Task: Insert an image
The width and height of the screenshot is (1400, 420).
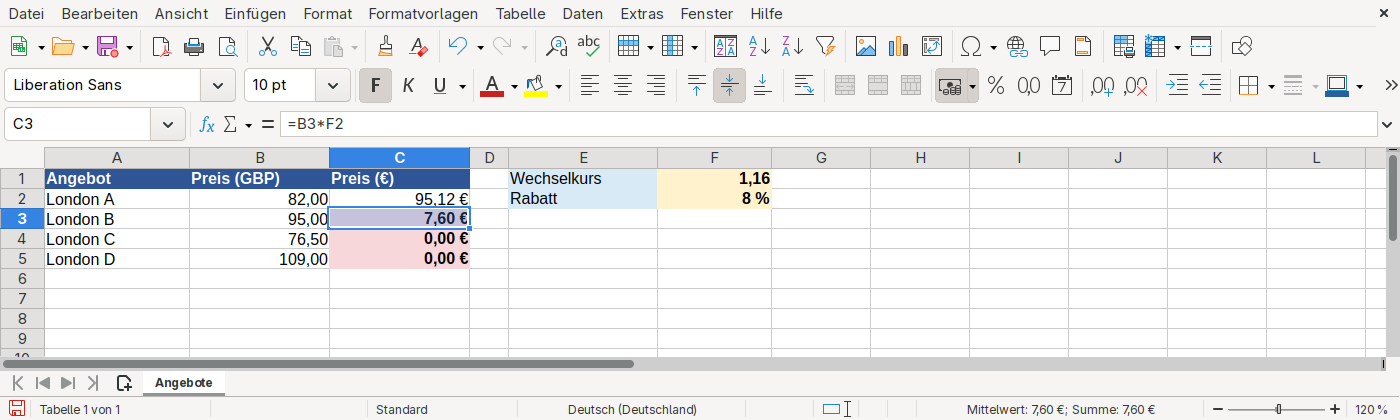Action: tap(866, 46)
